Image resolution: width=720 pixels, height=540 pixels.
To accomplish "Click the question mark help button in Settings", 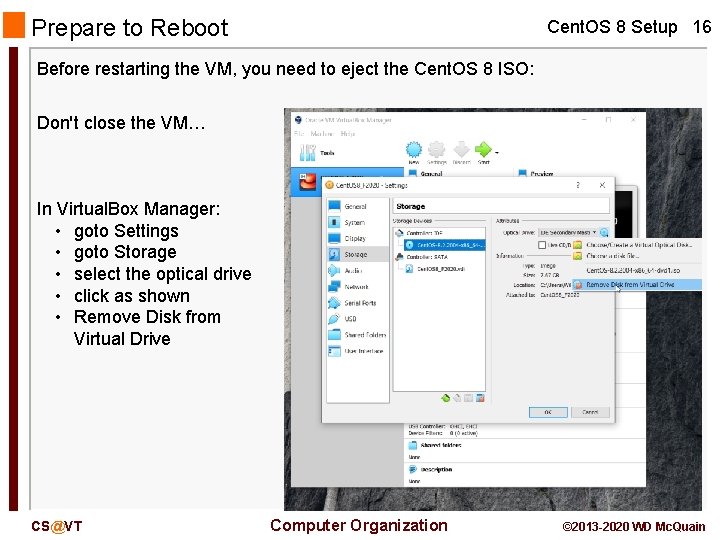I will click(578, 185).
